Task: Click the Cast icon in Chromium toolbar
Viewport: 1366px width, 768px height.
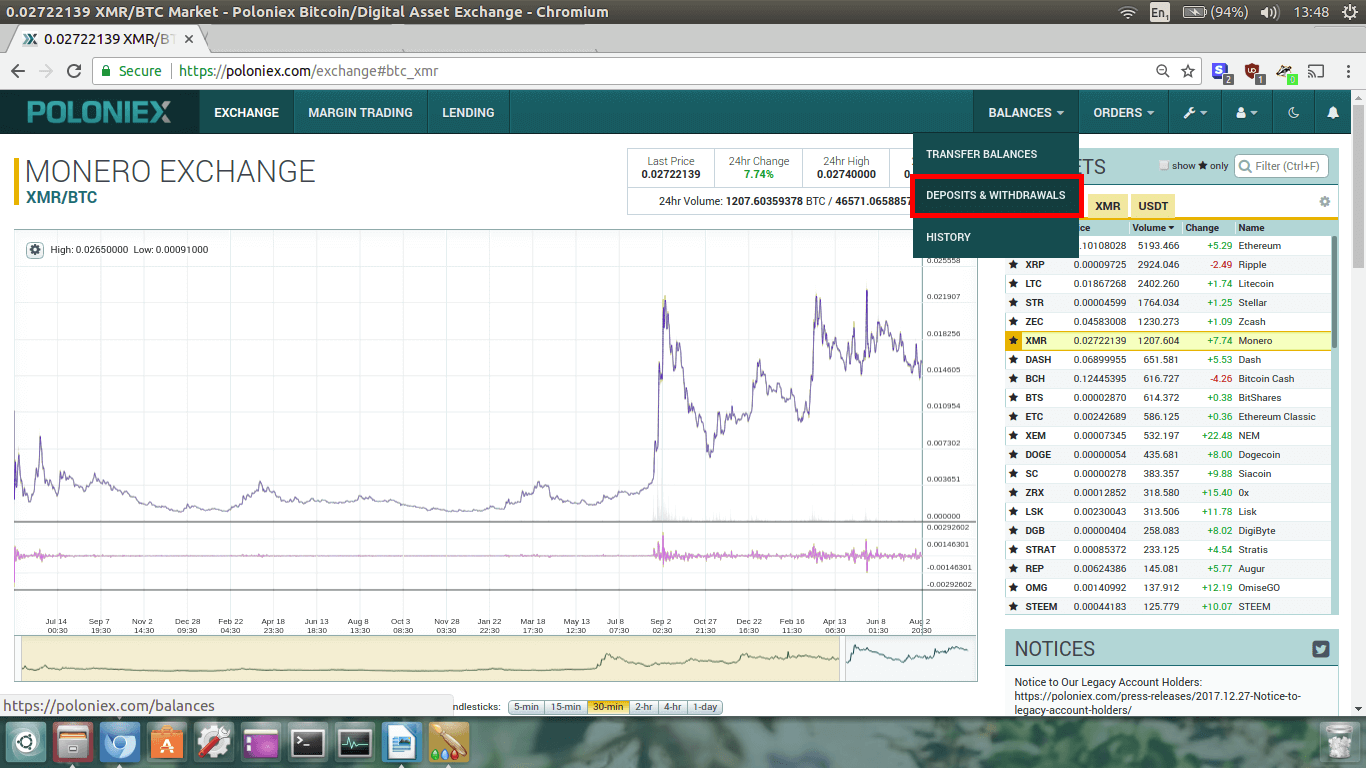Action: (1316, 71)
